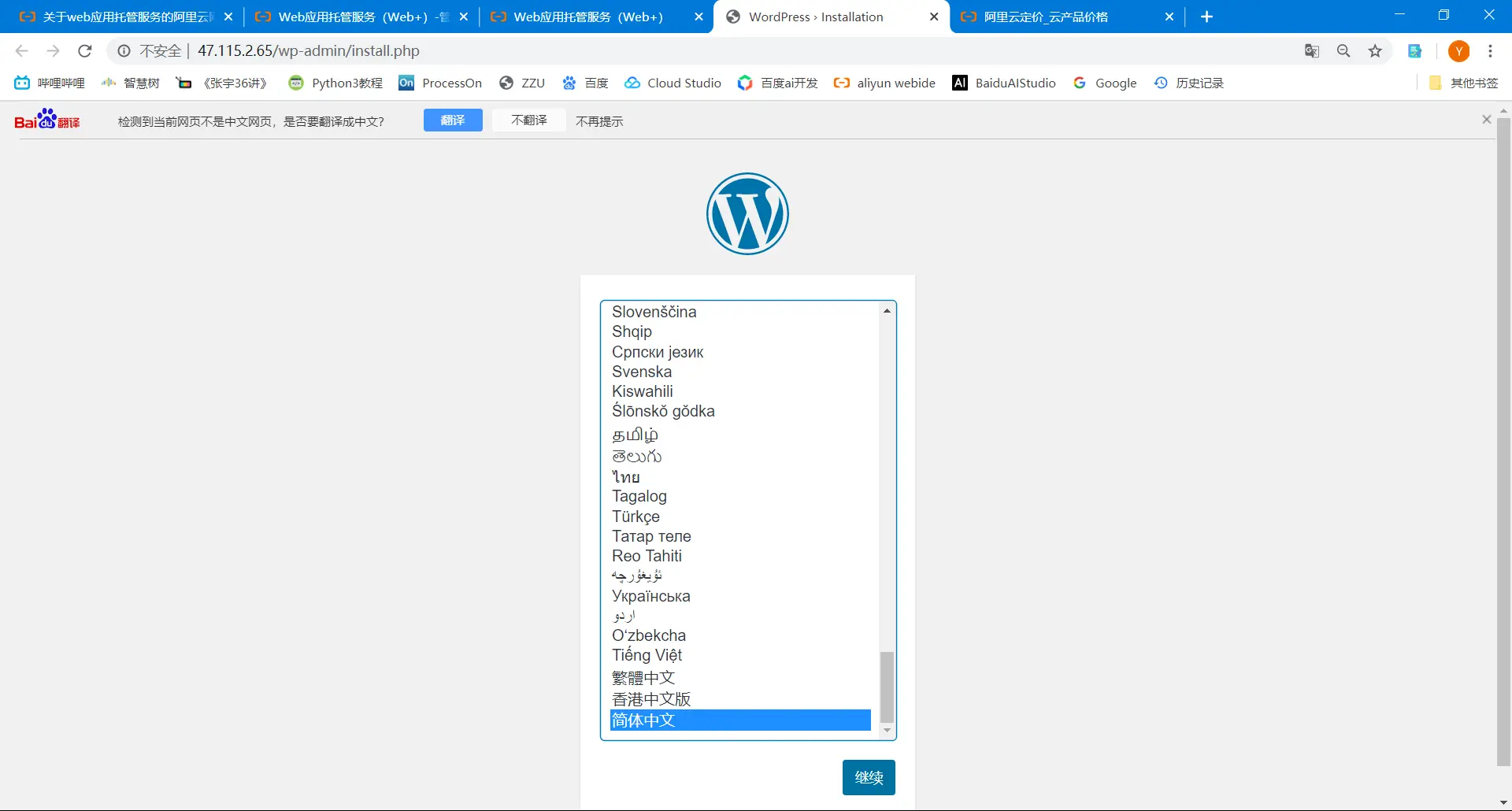Click the 继续 continue button

click(x=869, y=777)
